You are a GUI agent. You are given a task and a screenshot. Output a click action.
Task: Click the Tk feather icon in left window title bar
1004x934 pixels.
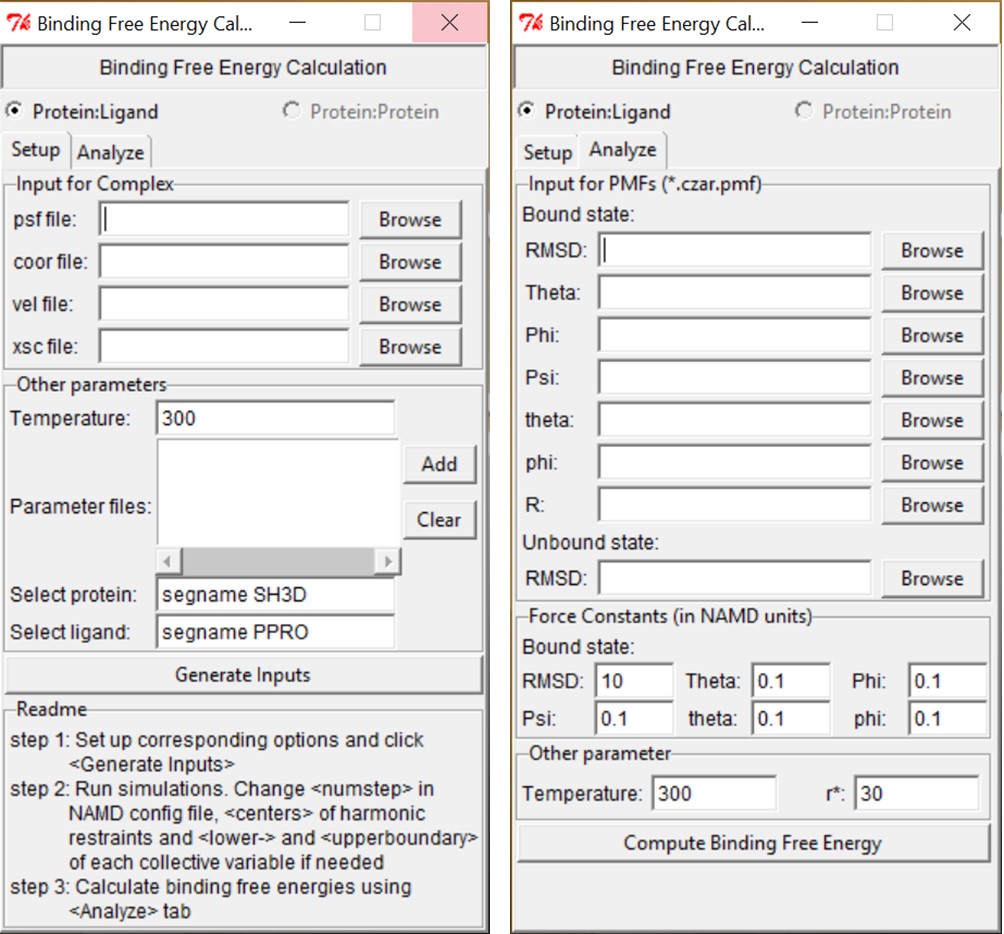[18, 24]
